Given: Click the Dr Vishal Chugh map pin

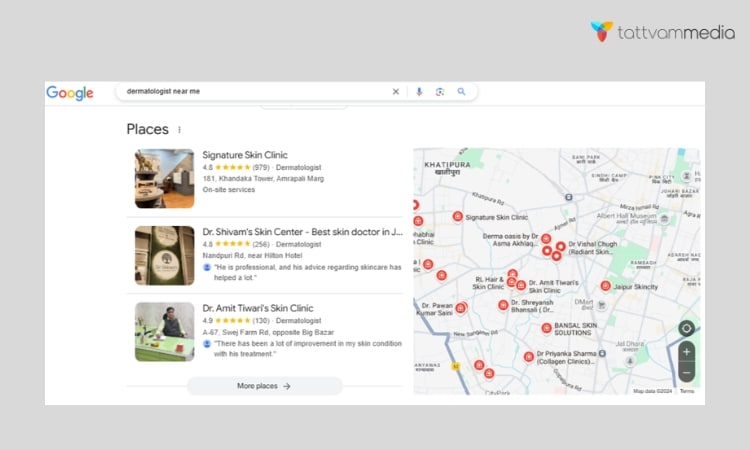Looking at the screenshot, I should point(561,247).
